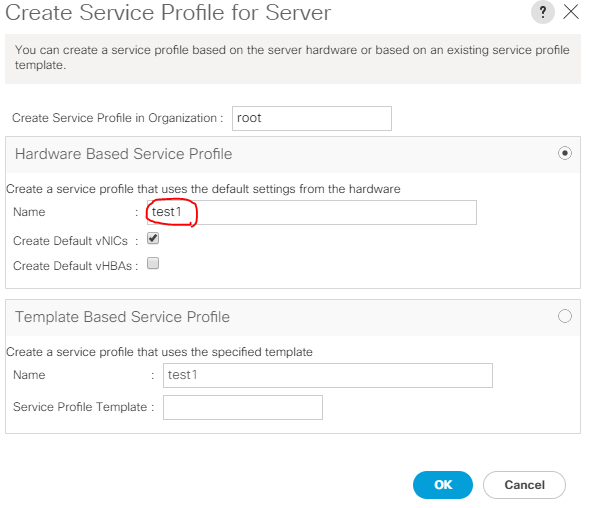Click the Cancel button

[524, 485]
